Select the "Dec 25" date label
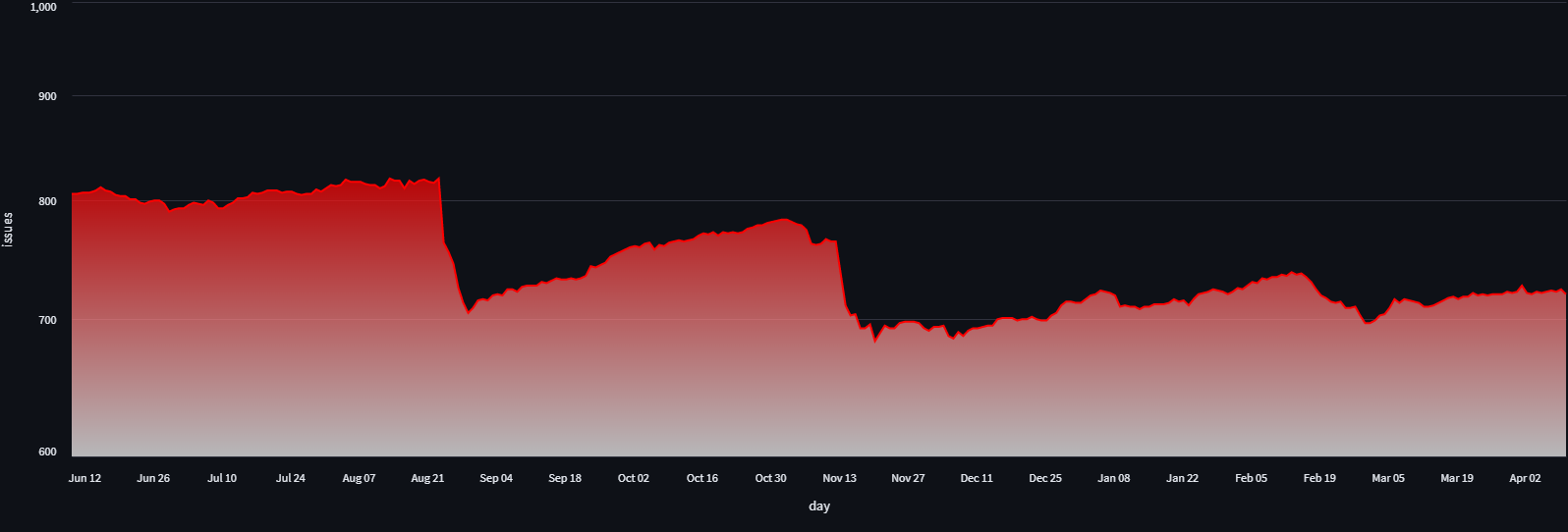Screen dimensions: 1568x532 click(x=1045, y=478)
